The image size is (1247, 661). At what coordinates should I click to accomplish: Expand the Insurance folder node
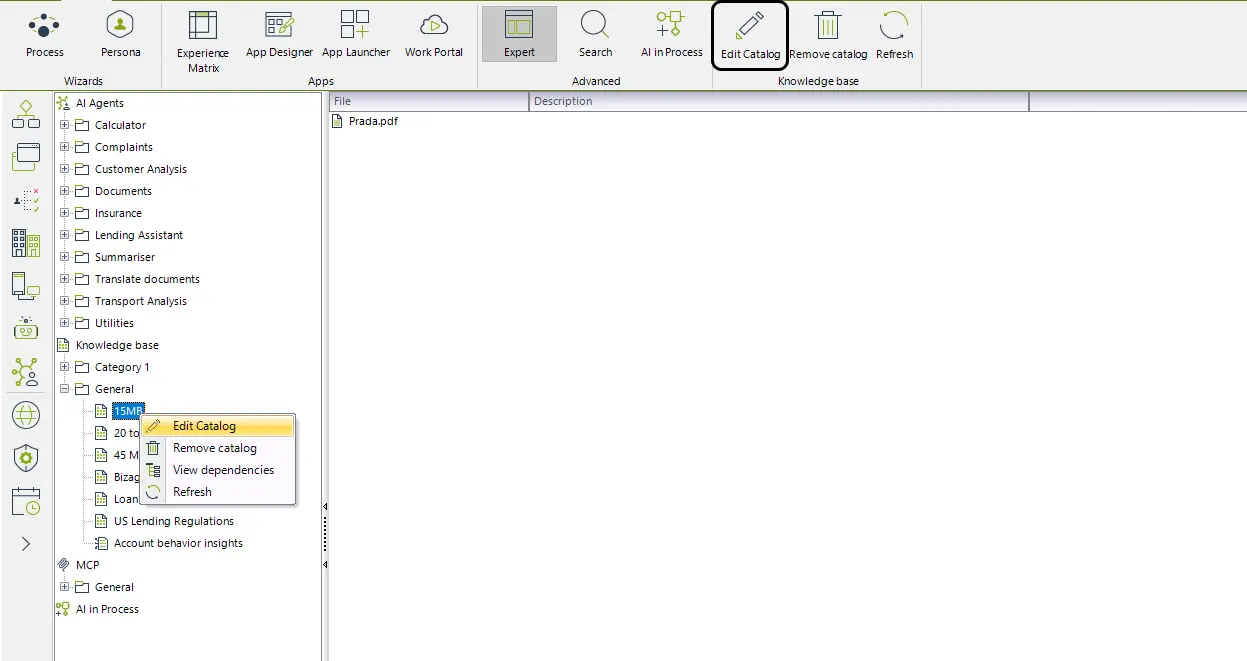click(x=65, y=213)
